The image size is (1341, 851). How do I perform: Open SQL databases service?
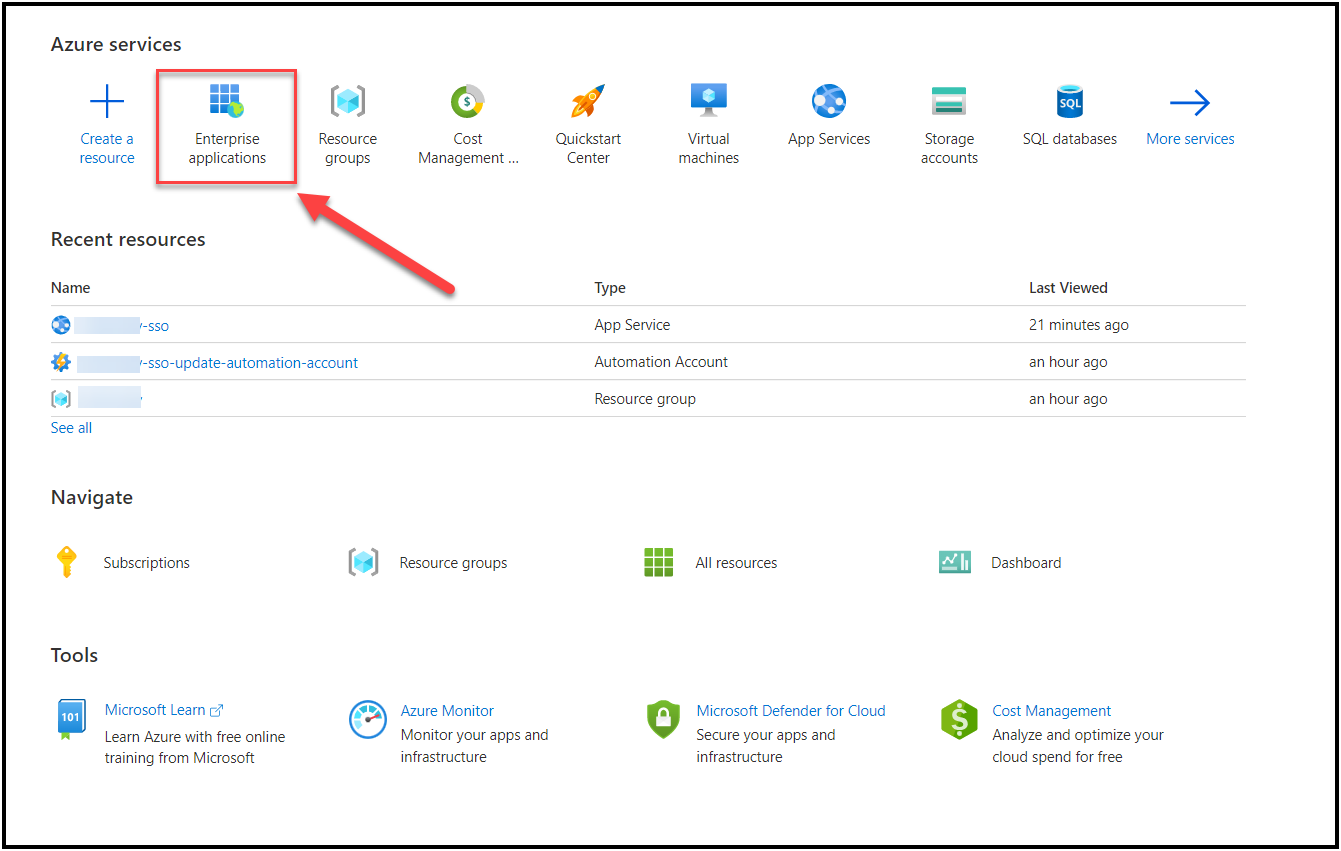pos(1070,102)
